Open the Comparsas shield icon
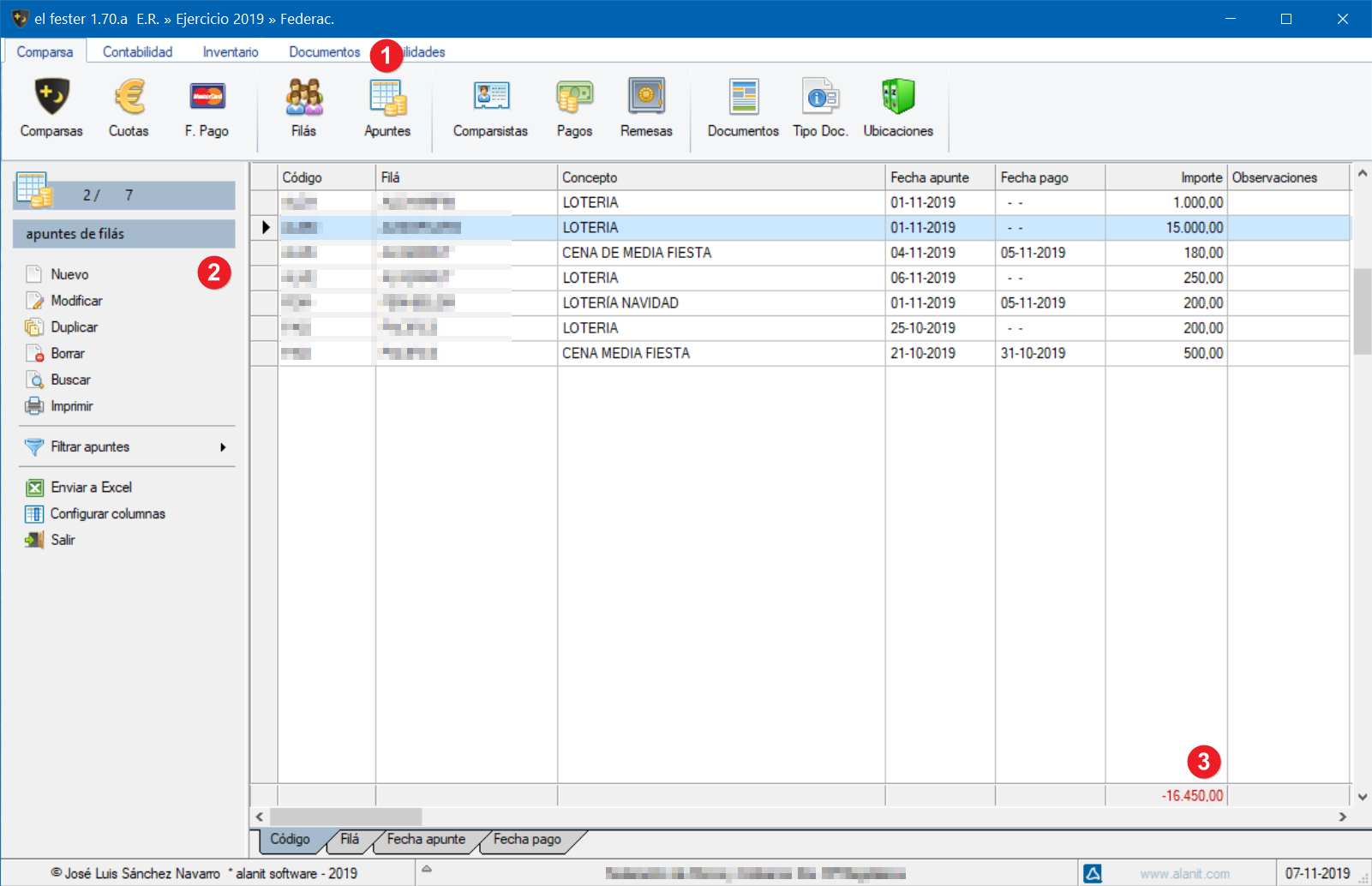Viewport: 1372px width, 886px height. point(51,98)
